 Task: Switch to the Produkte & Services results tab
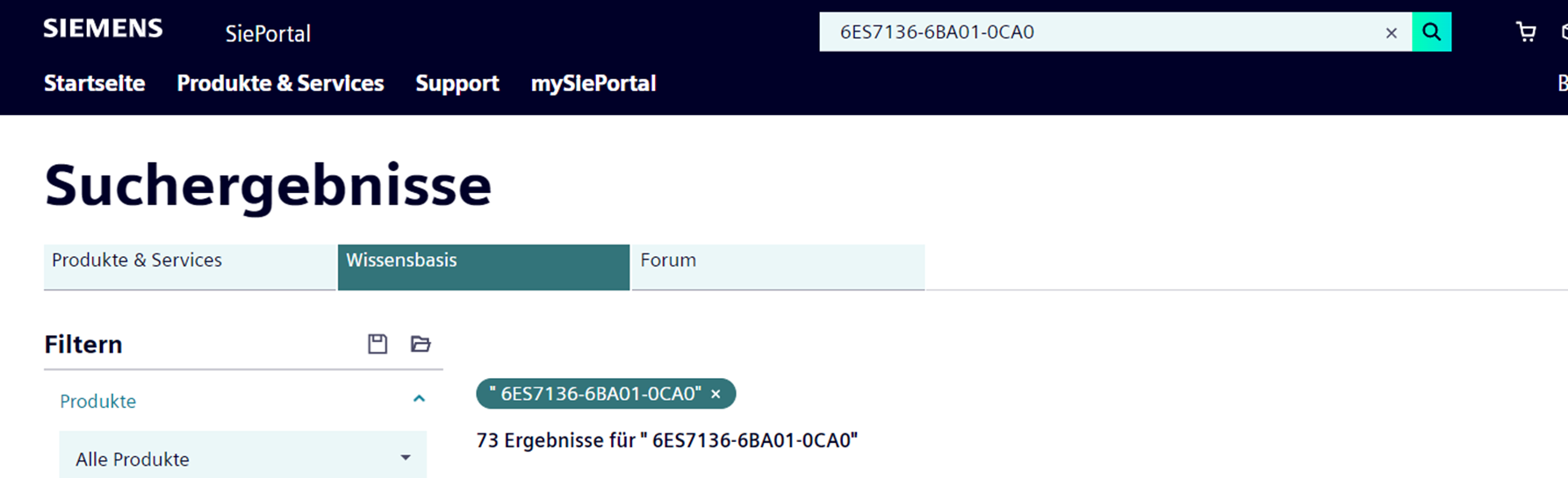point(190,267)
